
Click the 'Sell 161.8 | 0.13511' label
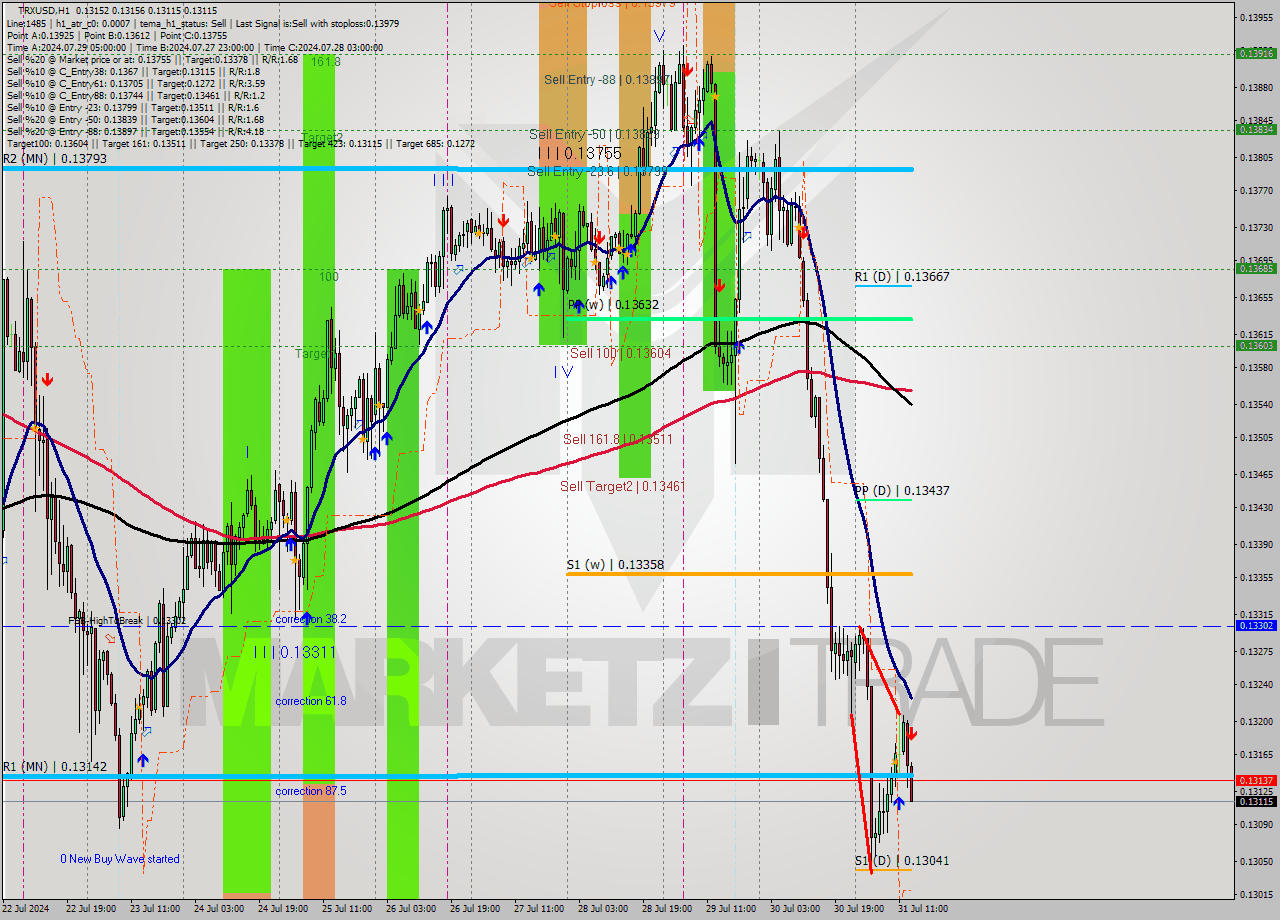click(617, 439)
